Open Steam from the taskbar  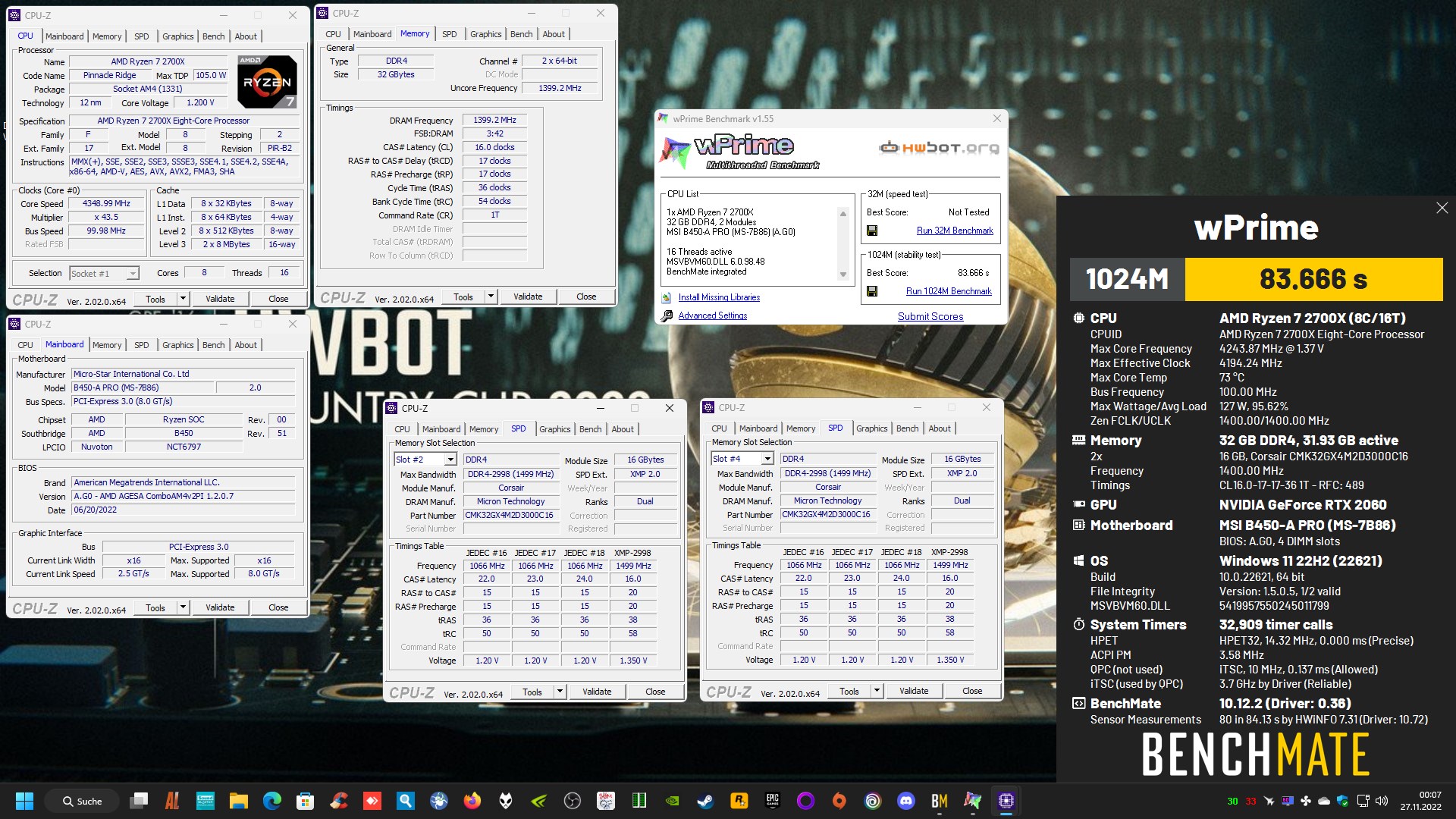pos(706,801)
